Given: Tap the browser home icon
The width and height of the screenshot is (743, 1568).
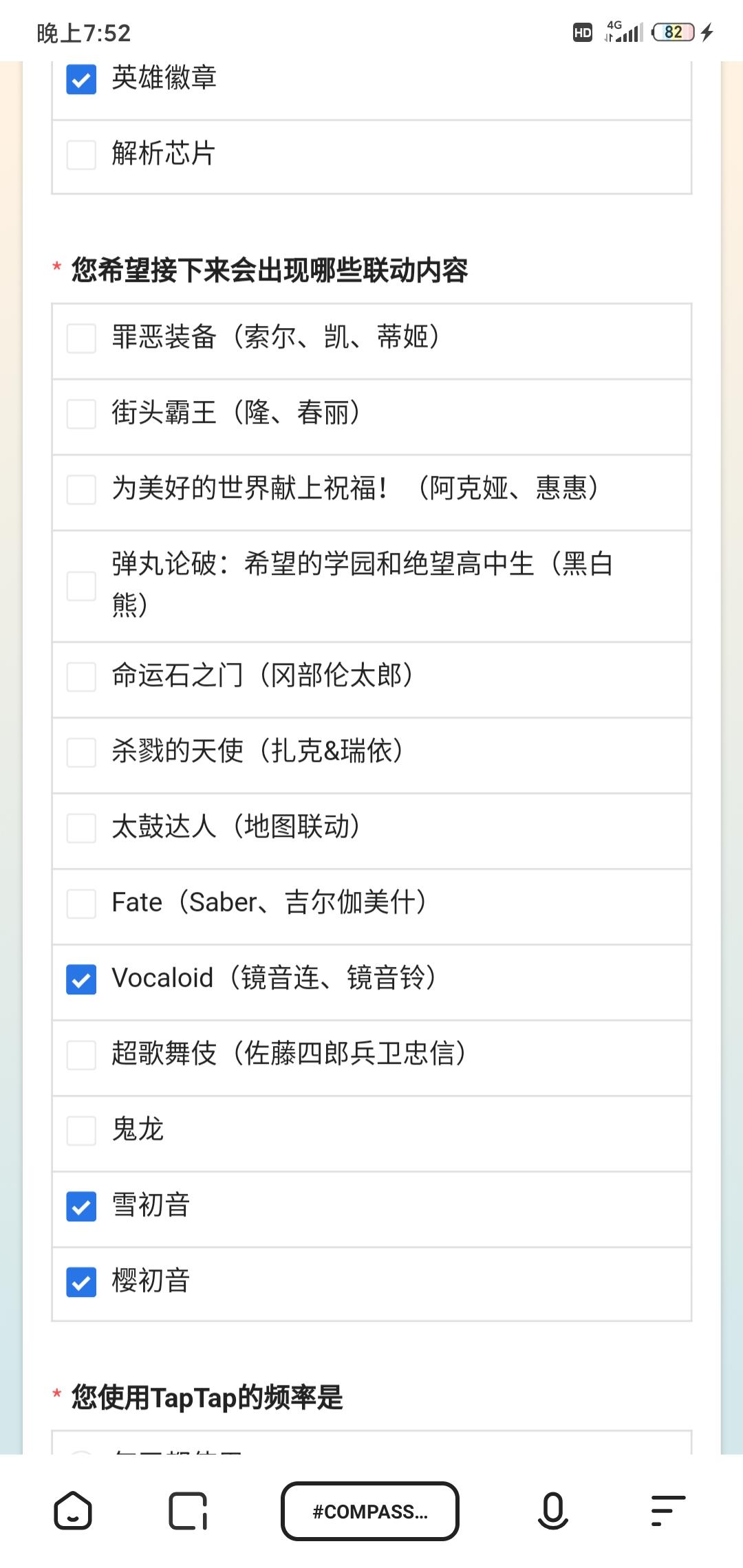Looking at the screenshot, I should pyautogui.click(x=73, y=1511).
